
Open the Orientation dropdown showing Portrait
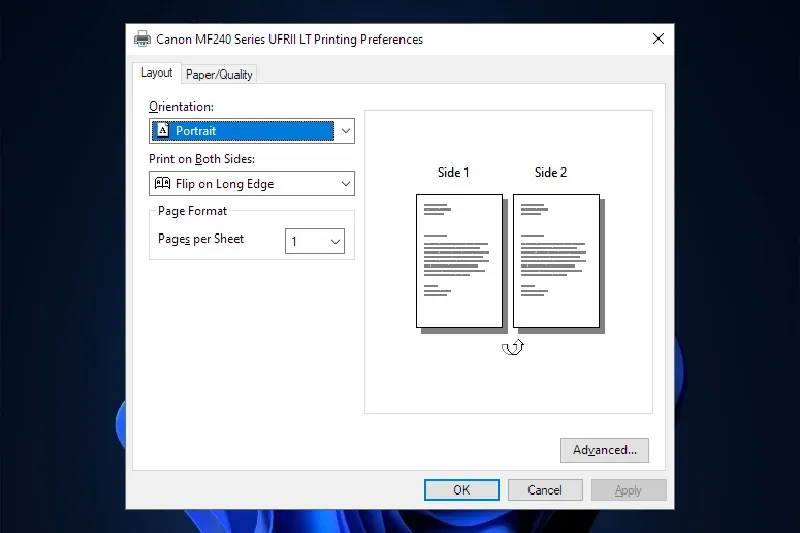pyautogui.click(x=252, y=131)
